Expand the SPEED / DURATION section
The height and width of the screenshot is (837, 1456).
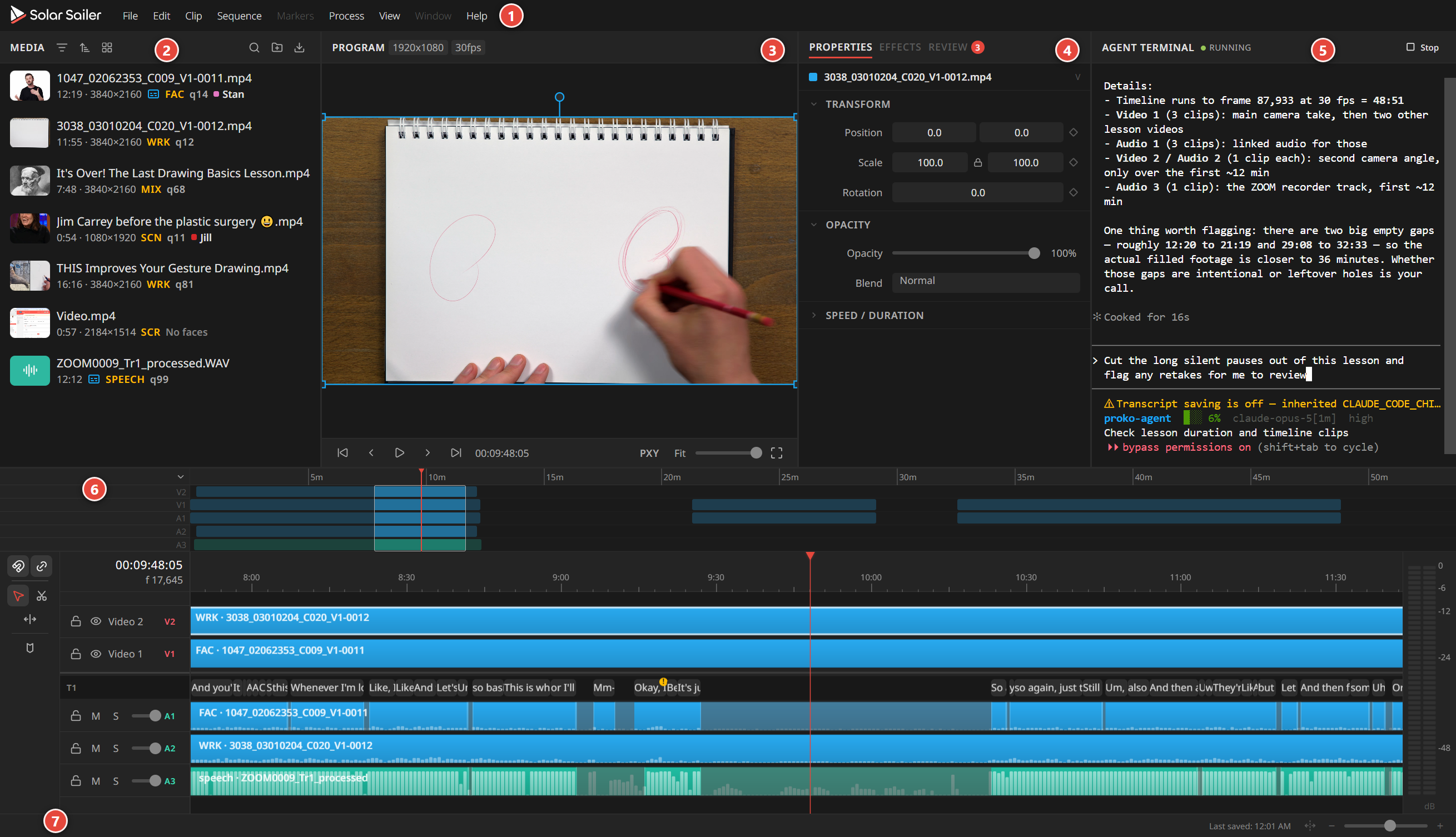coord(814,315)
